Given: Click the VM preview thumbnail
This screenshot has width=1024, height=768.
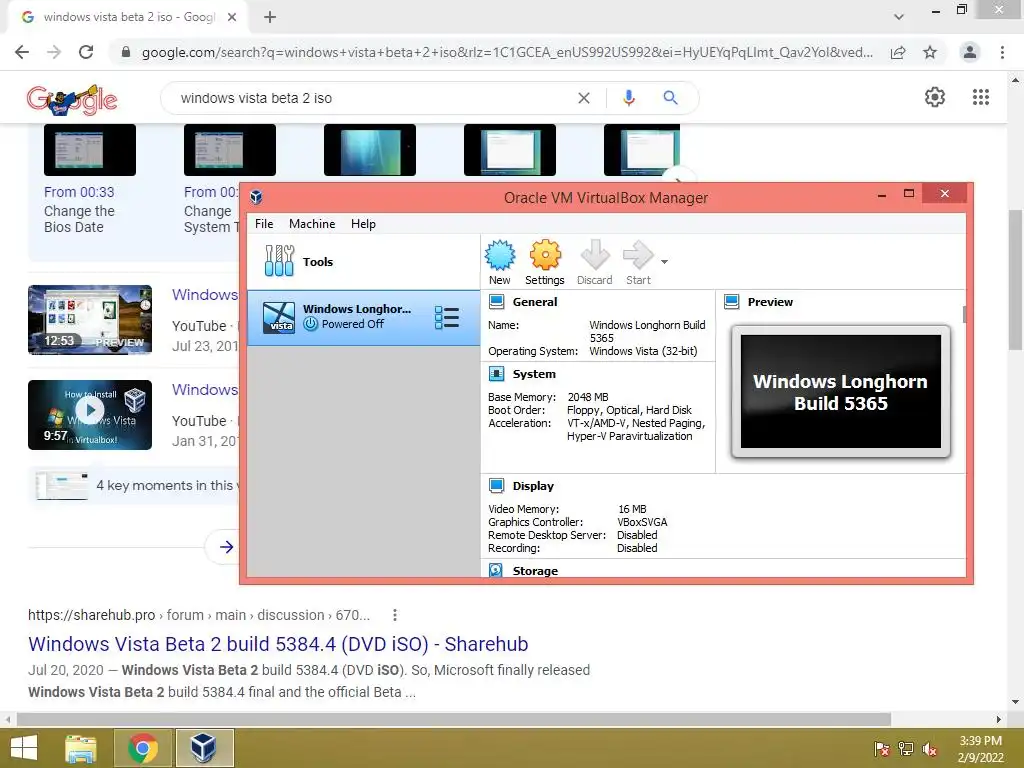Looking at the screenshot, I should [840, 392].
